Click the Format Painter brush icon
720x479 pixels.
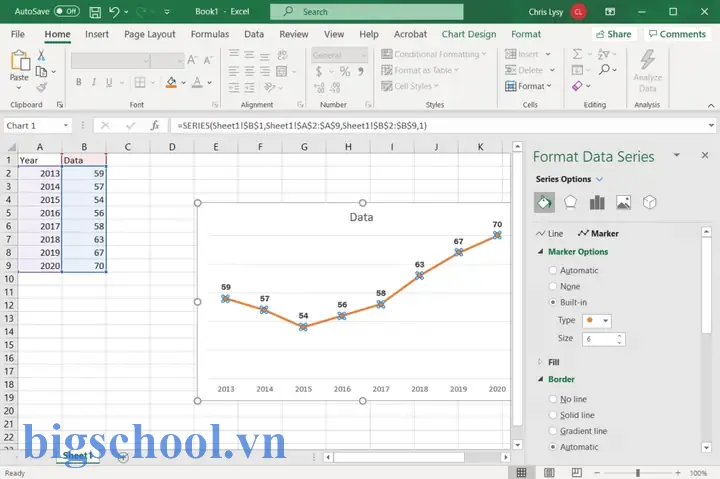[41, 87]
